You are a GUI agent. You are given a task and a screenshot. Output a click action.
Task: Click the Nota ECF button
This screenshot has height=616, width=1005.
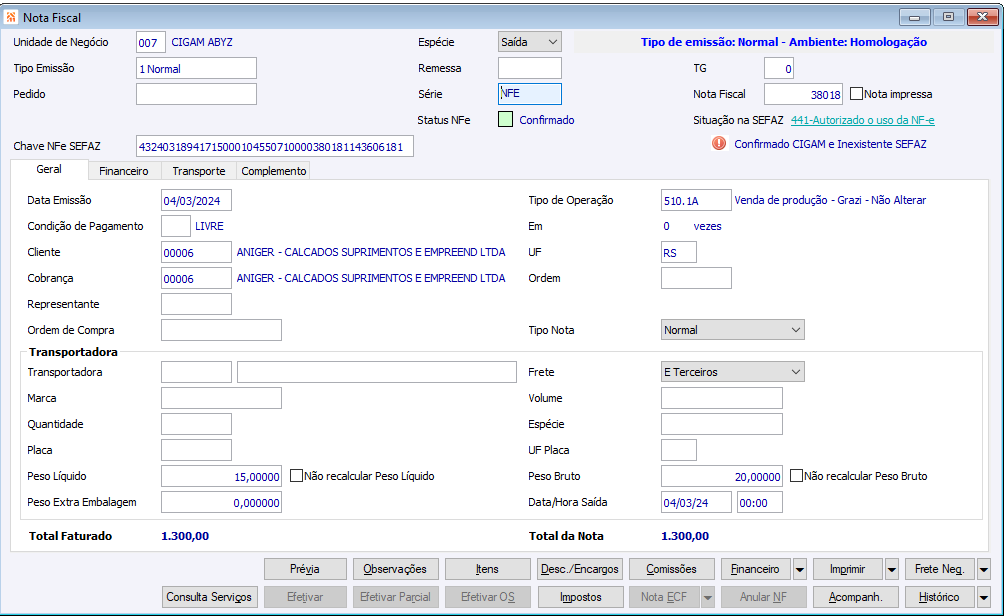(664, 597)
